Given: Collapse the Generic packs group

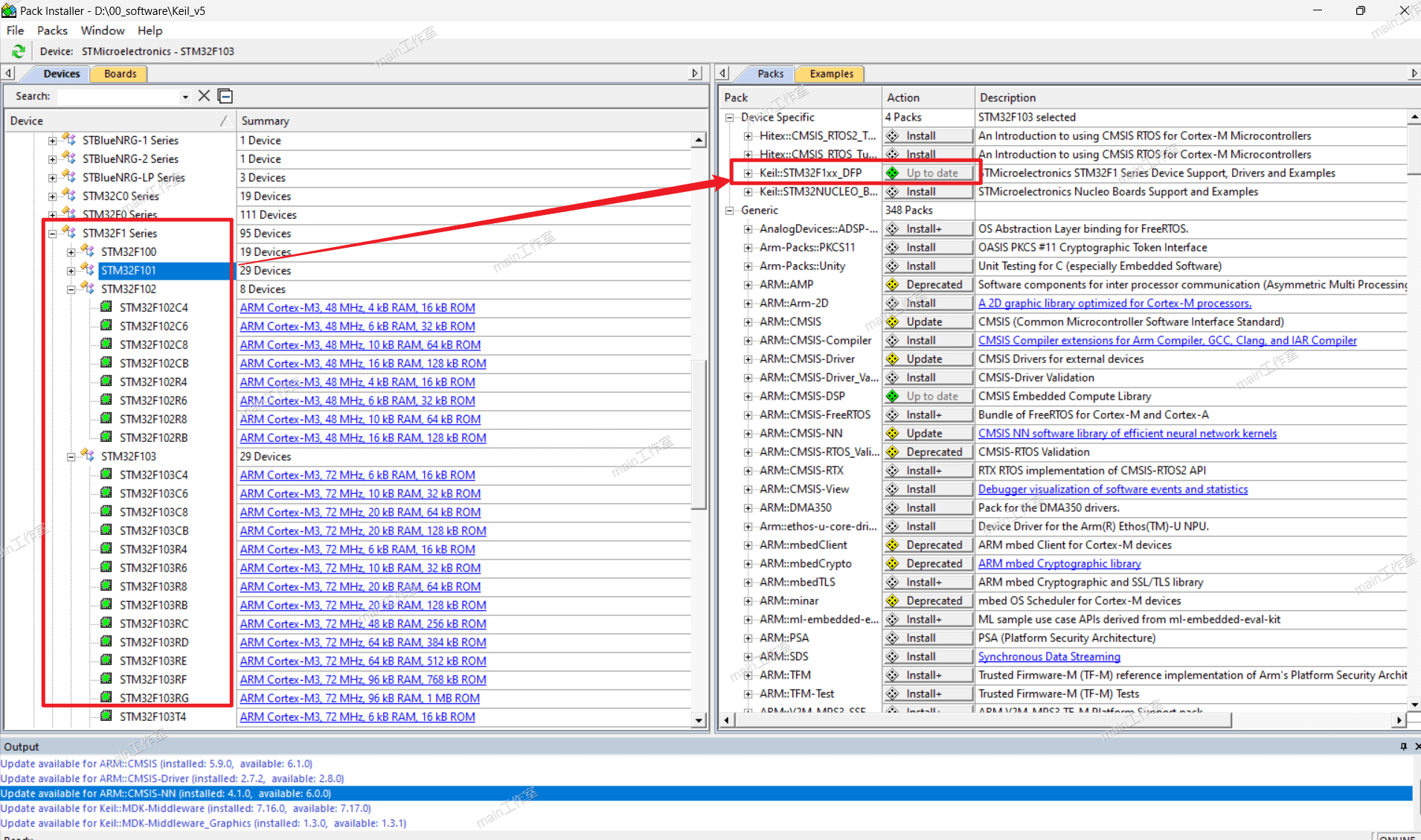Looking at the screenshot, I should point(730,211).
